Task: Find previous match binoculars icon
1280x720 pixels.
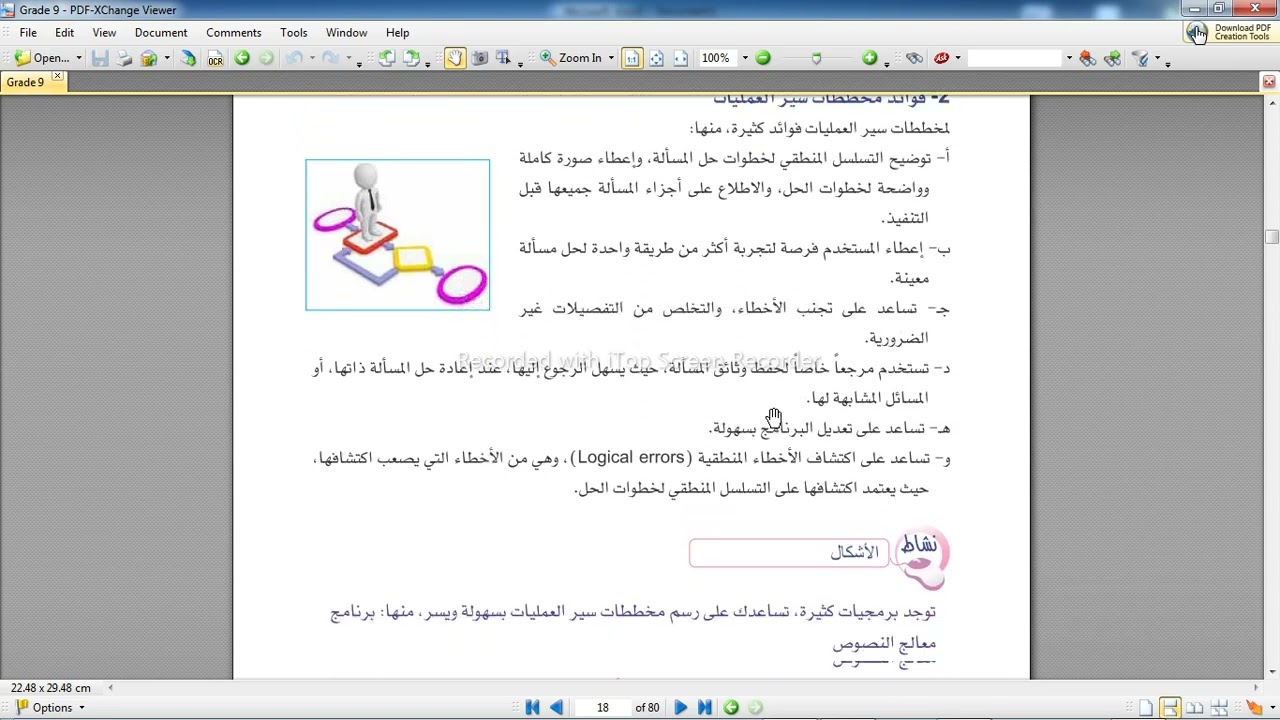Action: 1088,58
